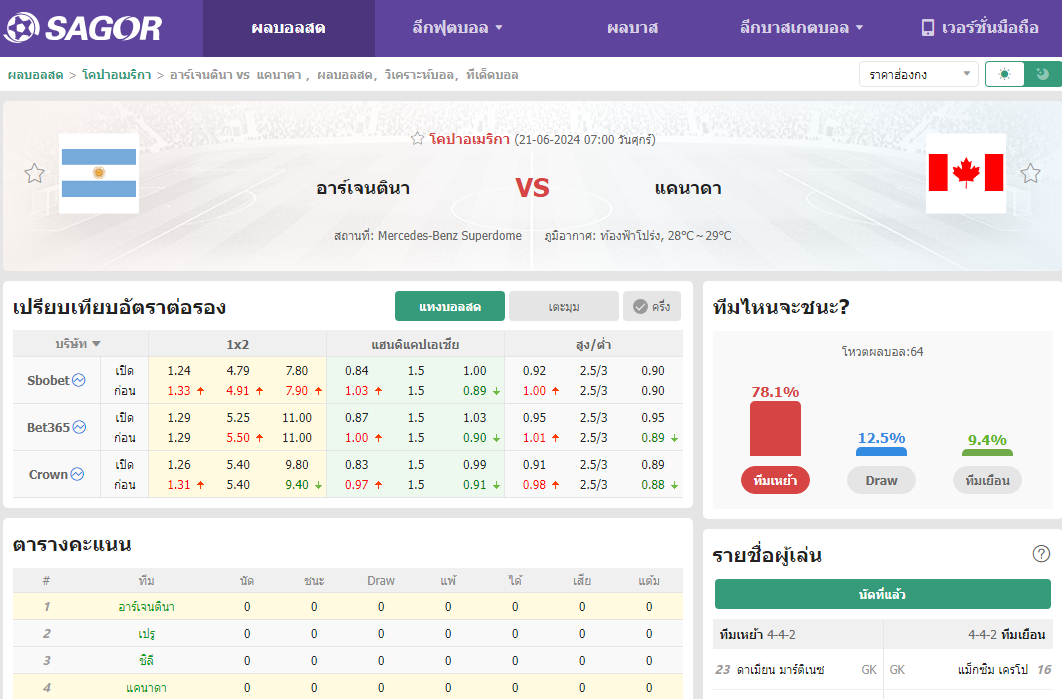Click the Mercedes-Benz Superdome venue text
1062x699 pixels.
(x=450, y=236)
